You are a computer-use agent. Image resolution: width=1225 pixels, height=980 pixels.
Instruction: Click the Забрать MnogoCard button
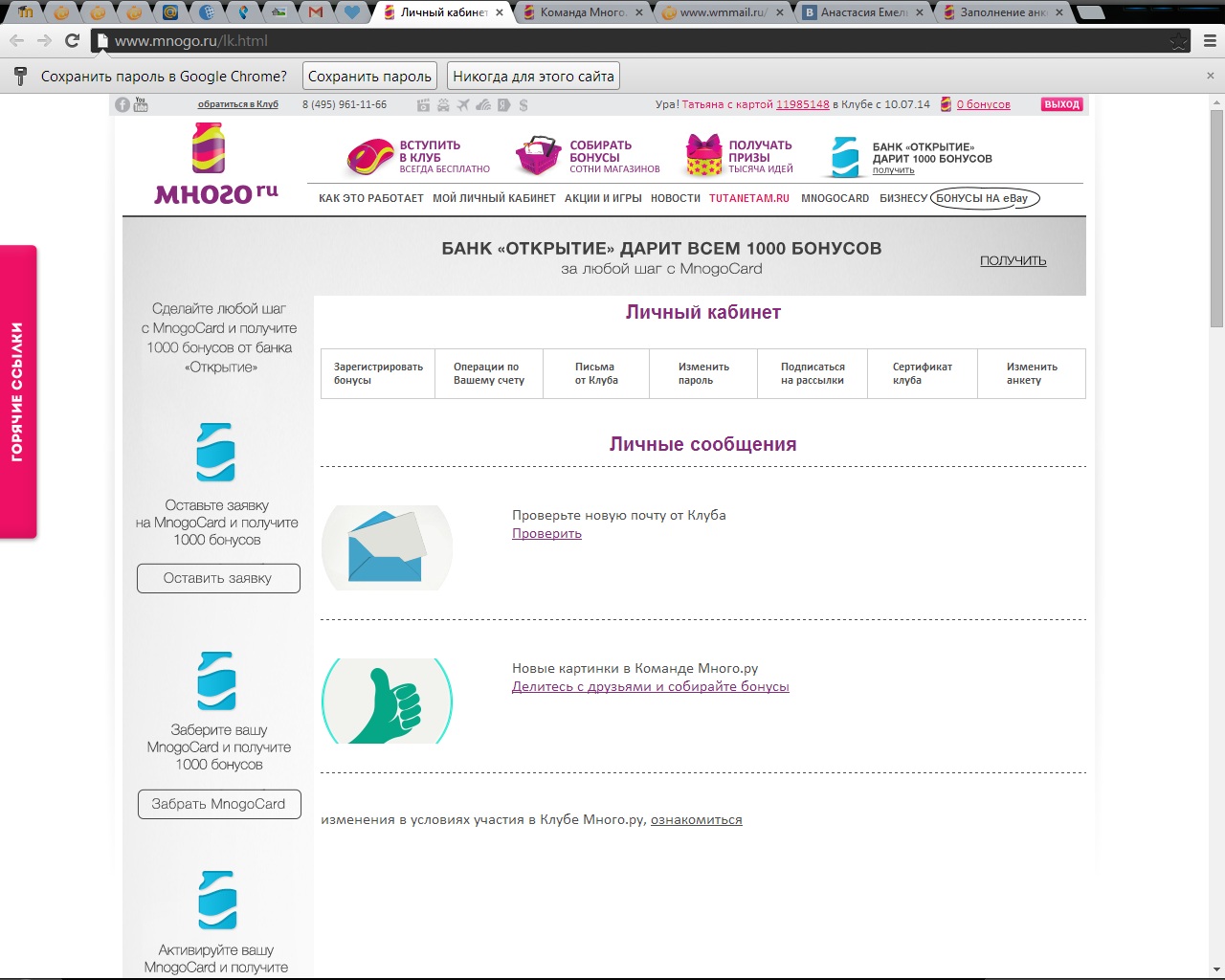coord(218,804)
